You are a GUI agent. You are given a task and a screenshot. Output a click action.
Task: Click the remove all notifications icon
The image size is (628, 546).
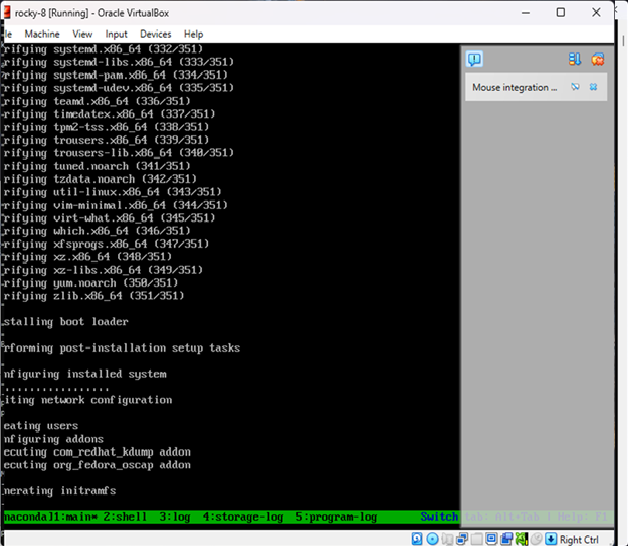(597, 59)
